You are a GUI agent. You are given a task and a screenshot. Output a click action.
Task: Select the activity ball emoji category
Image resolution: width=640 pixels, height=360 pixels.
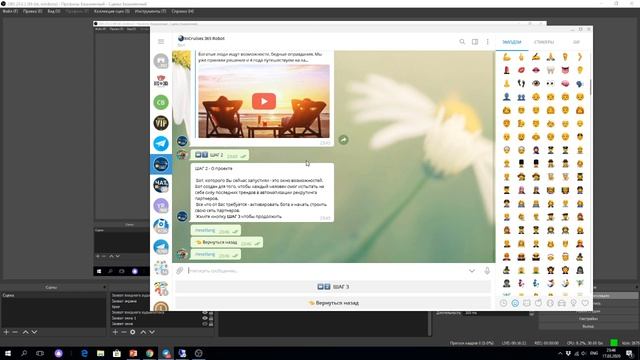[x=550, y=303]
